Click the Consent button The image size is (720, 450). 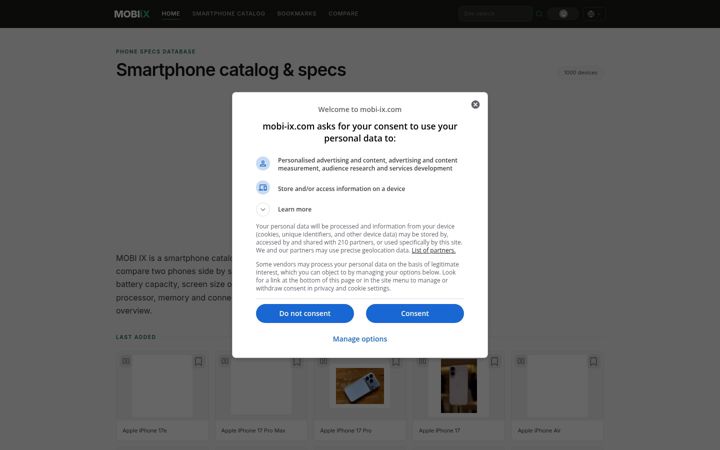[x=415, y=313]
